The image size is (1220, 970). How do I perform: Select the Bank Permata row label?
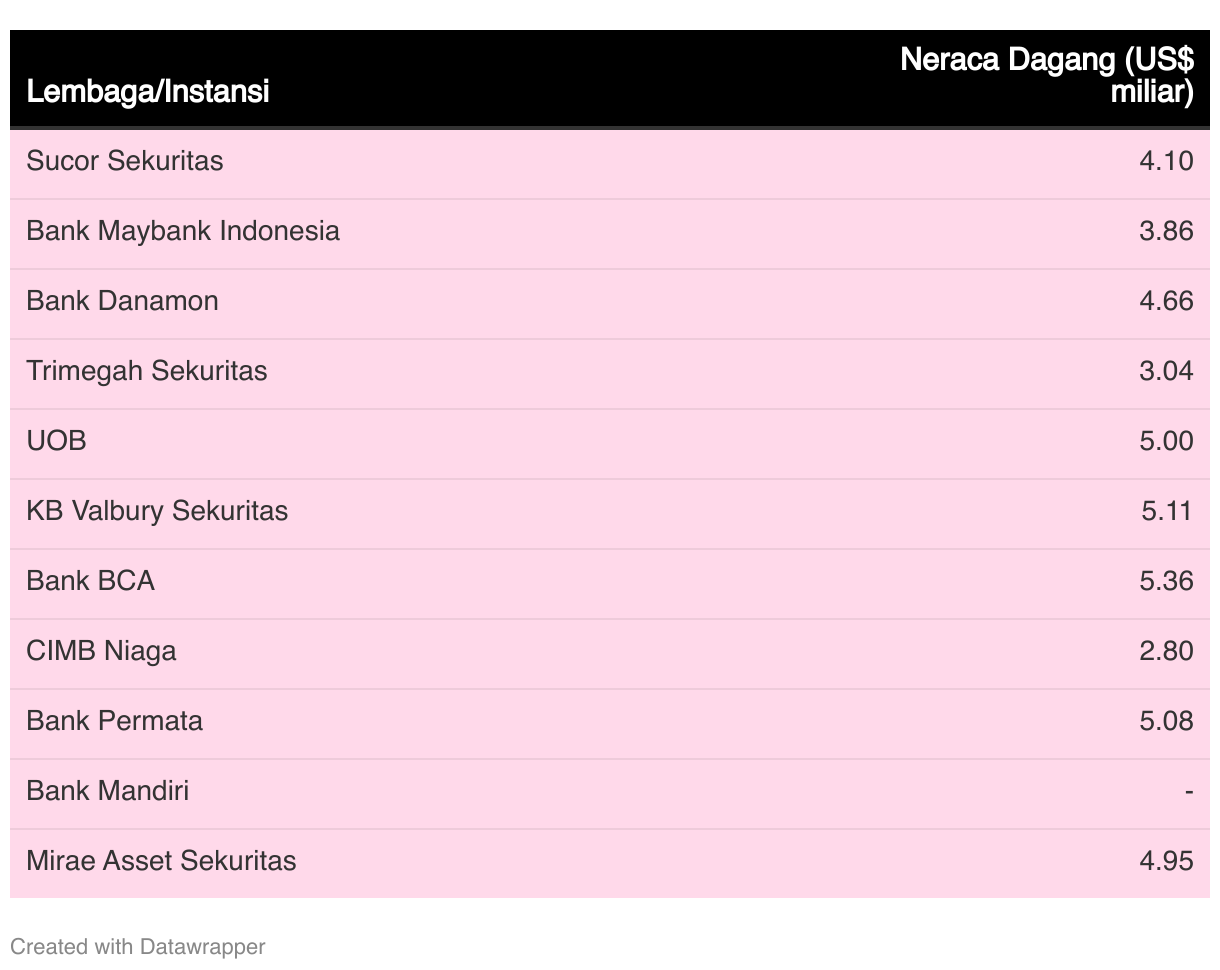coord(115,721)
